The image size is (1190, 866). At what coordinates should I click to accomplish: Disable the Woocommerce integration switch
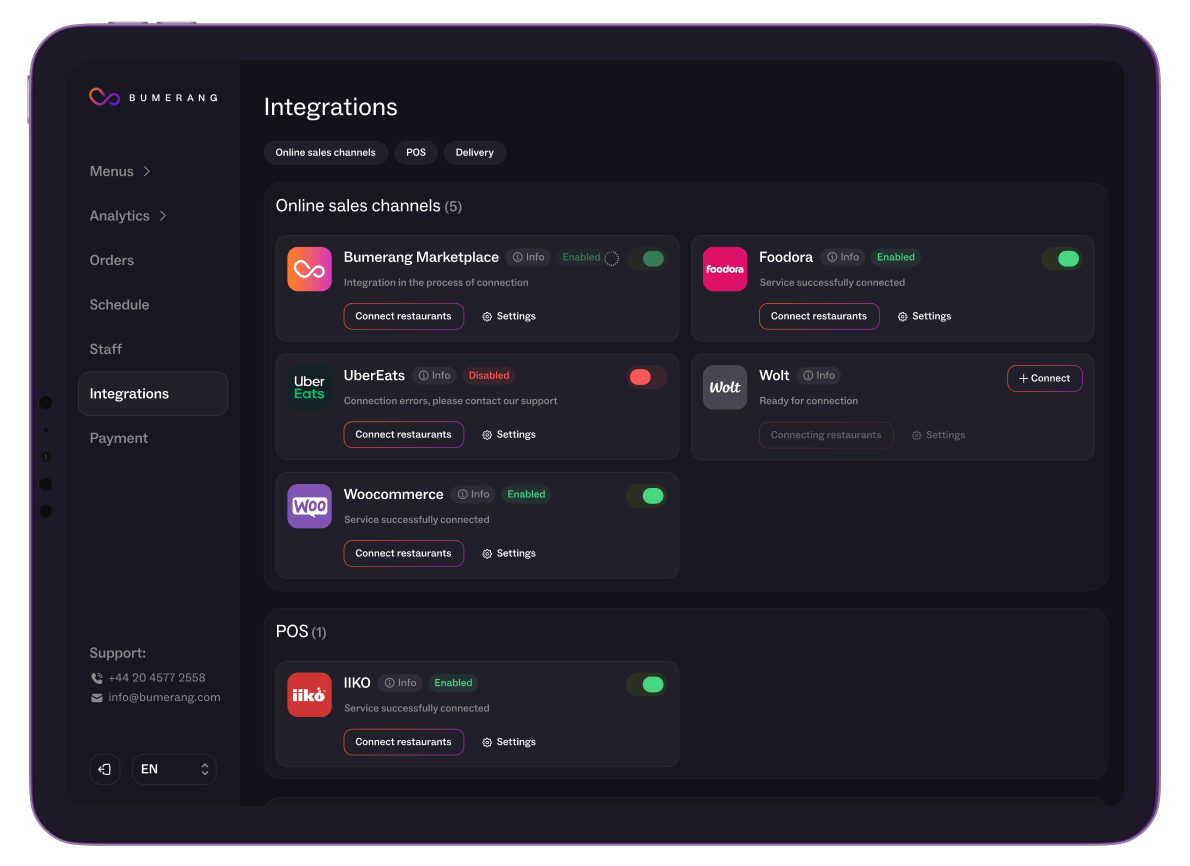(647, 496)
